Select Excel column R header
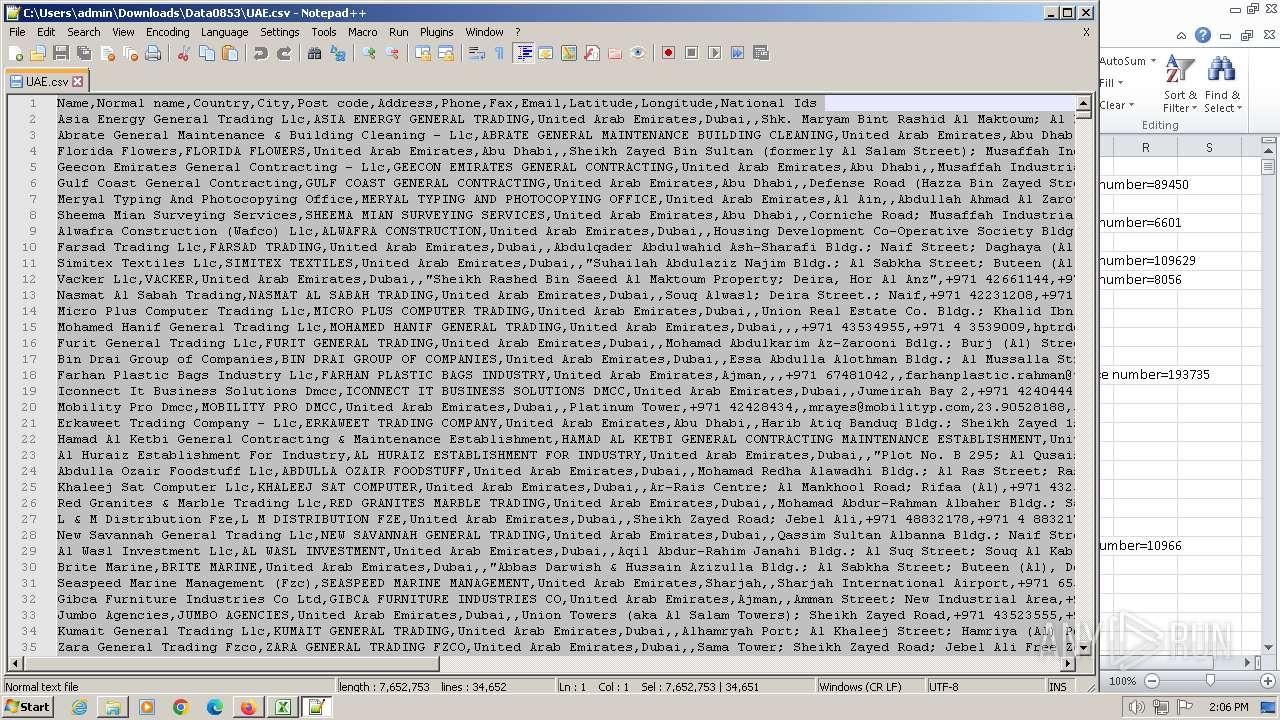Viewport: 1280px width, 720px height. (x=1145, y=147)
